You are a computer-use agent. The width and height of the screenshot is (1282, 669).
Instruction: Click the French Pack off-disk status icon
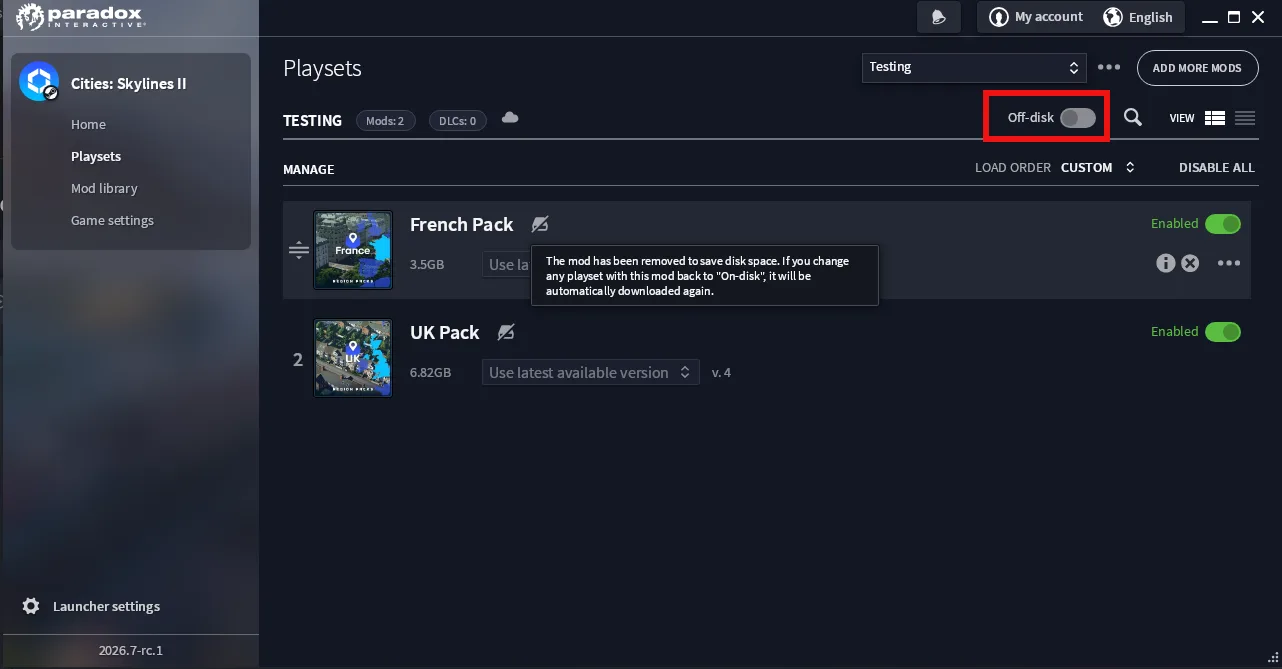point(540,224)
